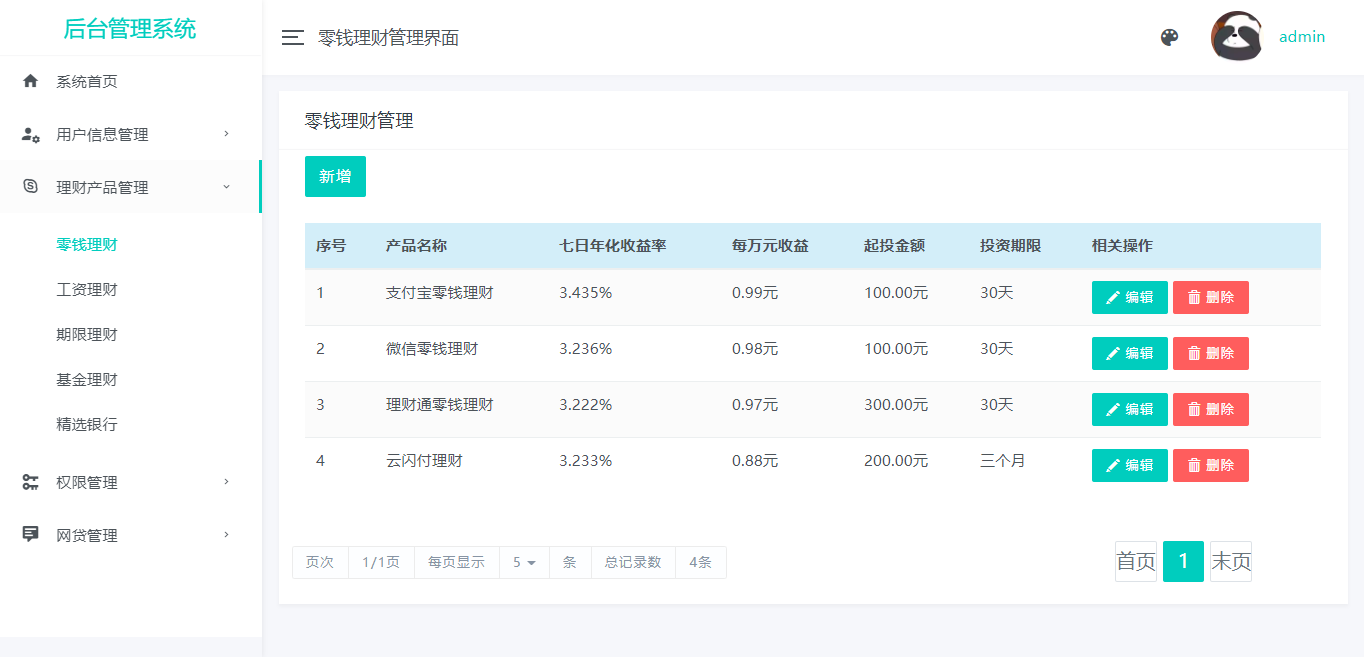Click 微信零钱理财 product name cell
The image size is (1364, 657).
coord(432,349)
